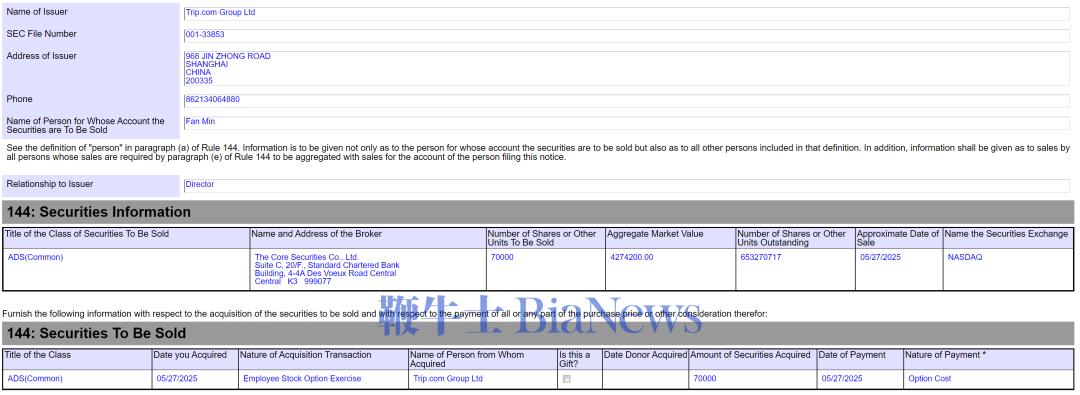The height and width of the screenshot is (395, 1080).
Task: Click the Fan Min person name field
Action: tap(626, 123)
